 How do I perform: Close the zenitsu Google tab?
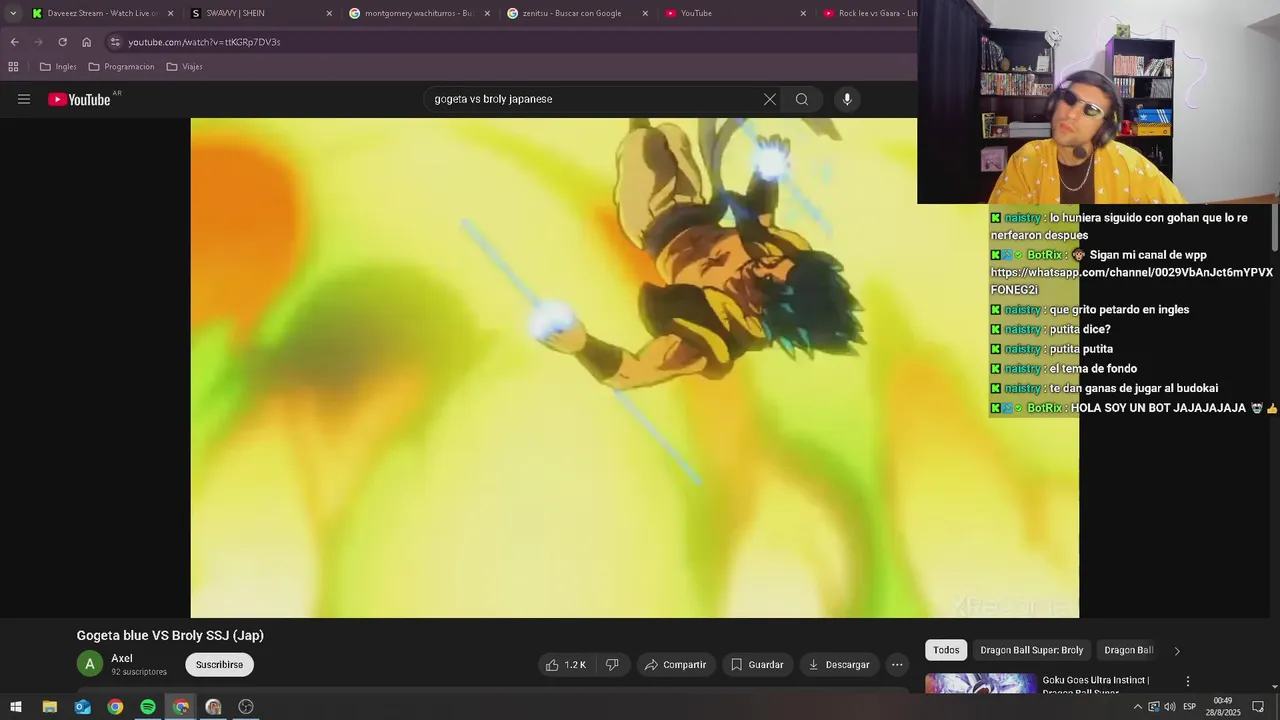click(645, 13)
